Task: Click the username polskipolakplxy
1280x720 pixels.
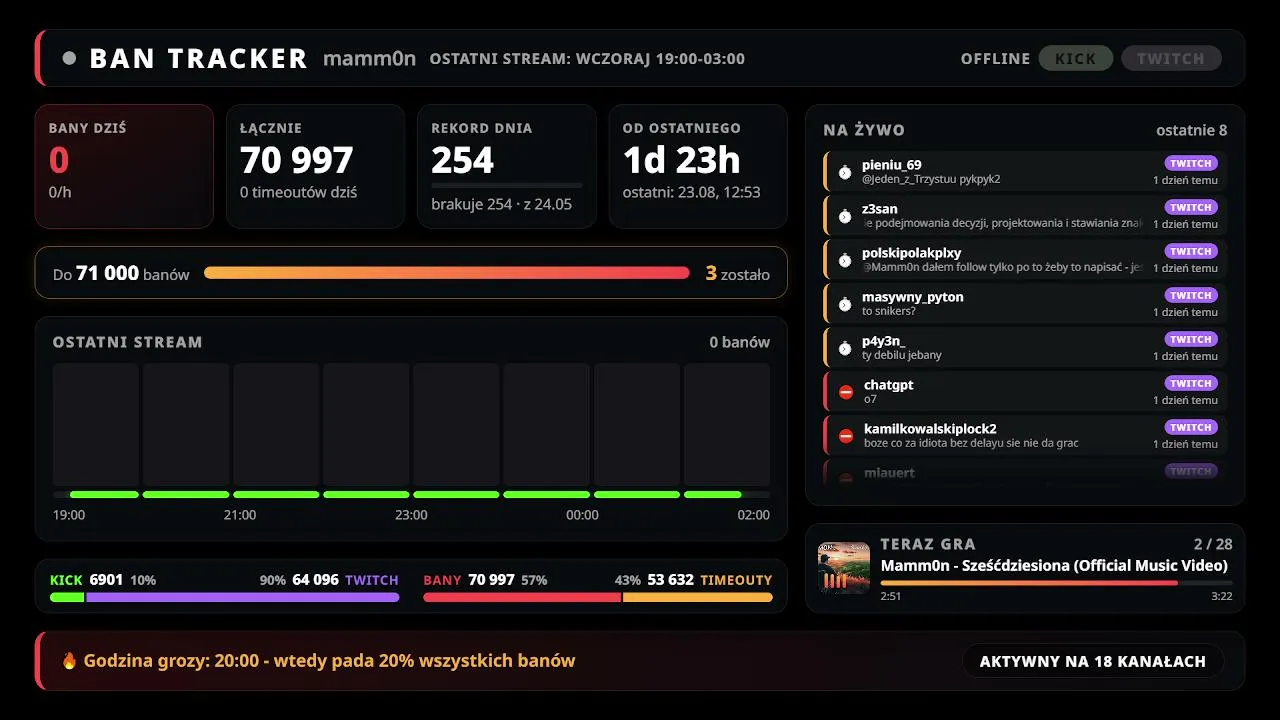Action: [911, 253]
